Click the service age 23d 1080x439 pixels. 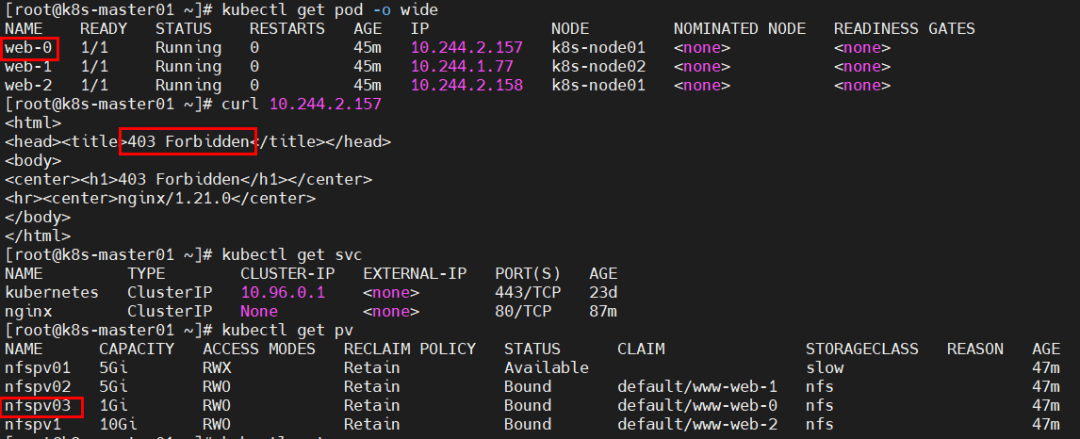pyautogui.click(x=603, y=292)
